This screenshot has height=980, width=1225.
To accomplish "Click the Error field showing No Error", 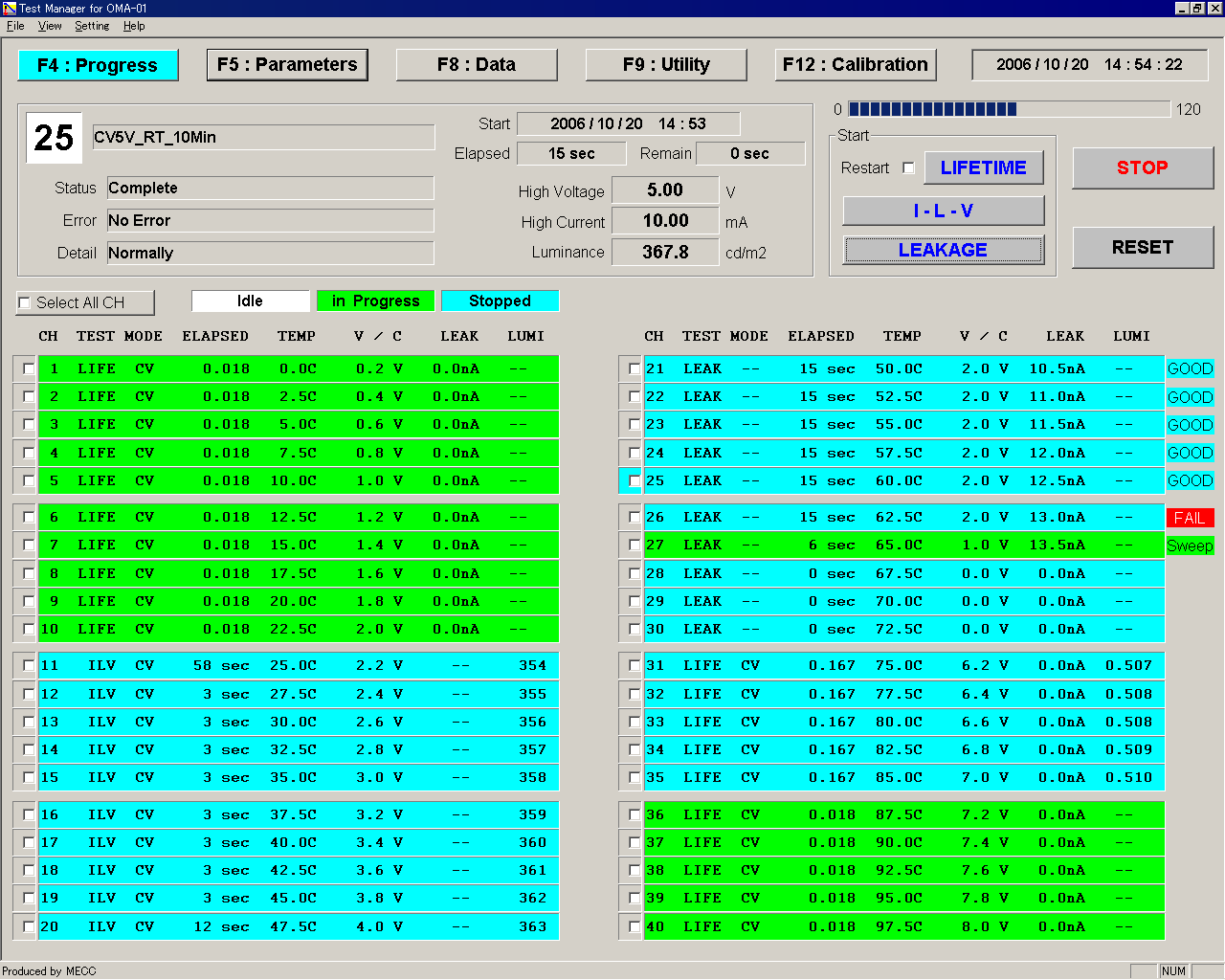I will point(271,220).
